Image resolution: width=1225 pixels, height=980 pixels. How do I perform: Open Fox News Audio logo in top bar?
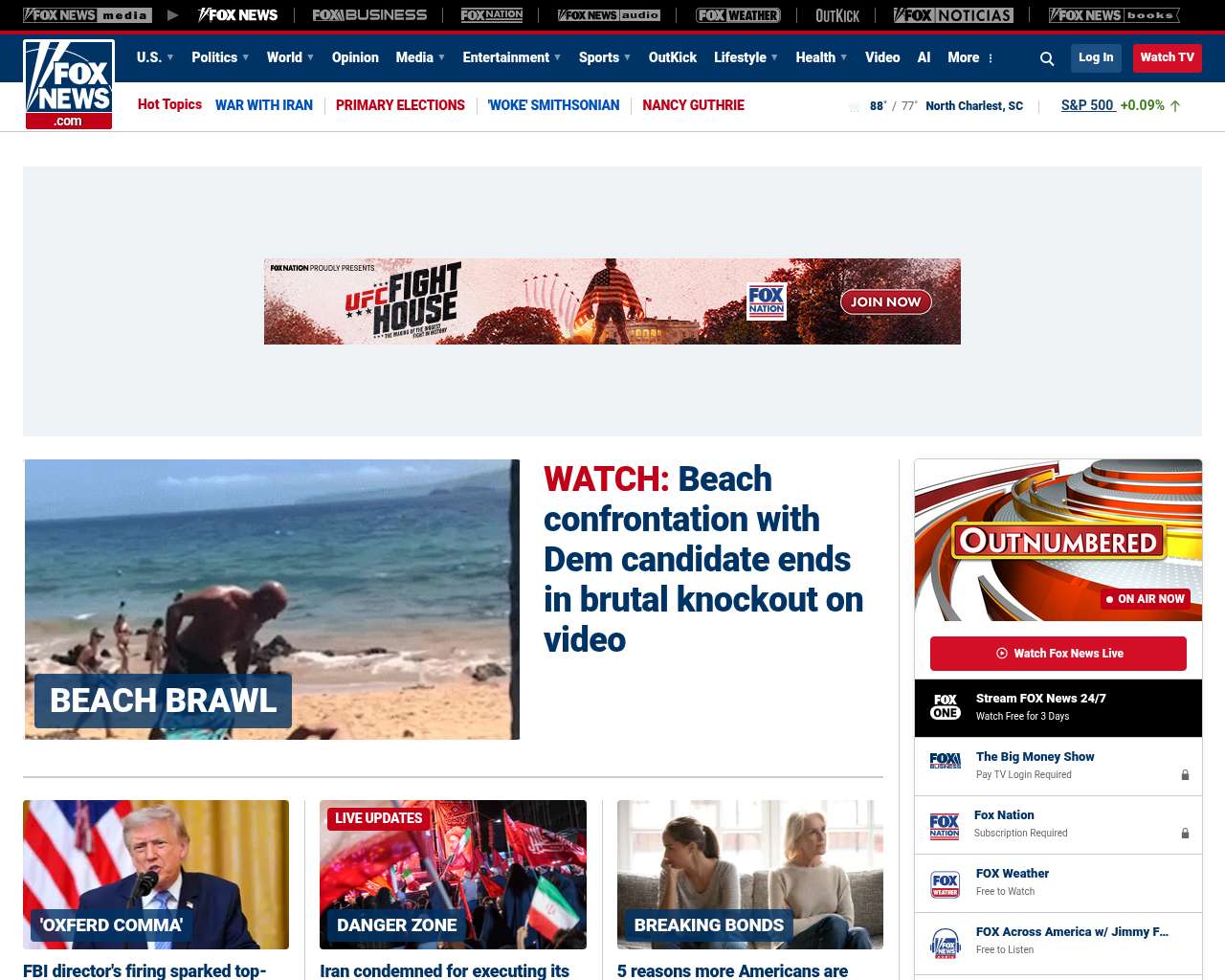609,15
